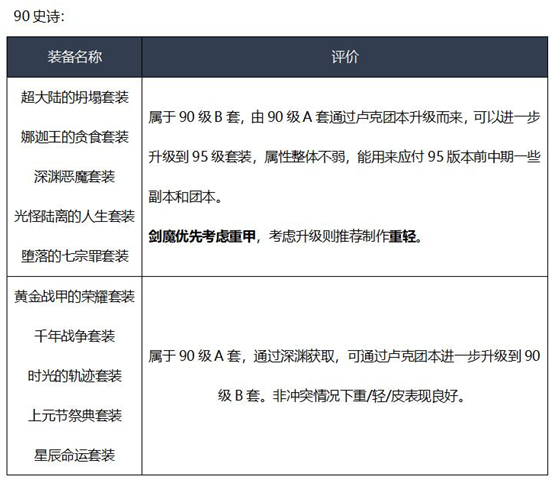Click the bold '剑魔优先考虑重甲' text
Viewport: 557px width, 485px height.
click(202, 236)
